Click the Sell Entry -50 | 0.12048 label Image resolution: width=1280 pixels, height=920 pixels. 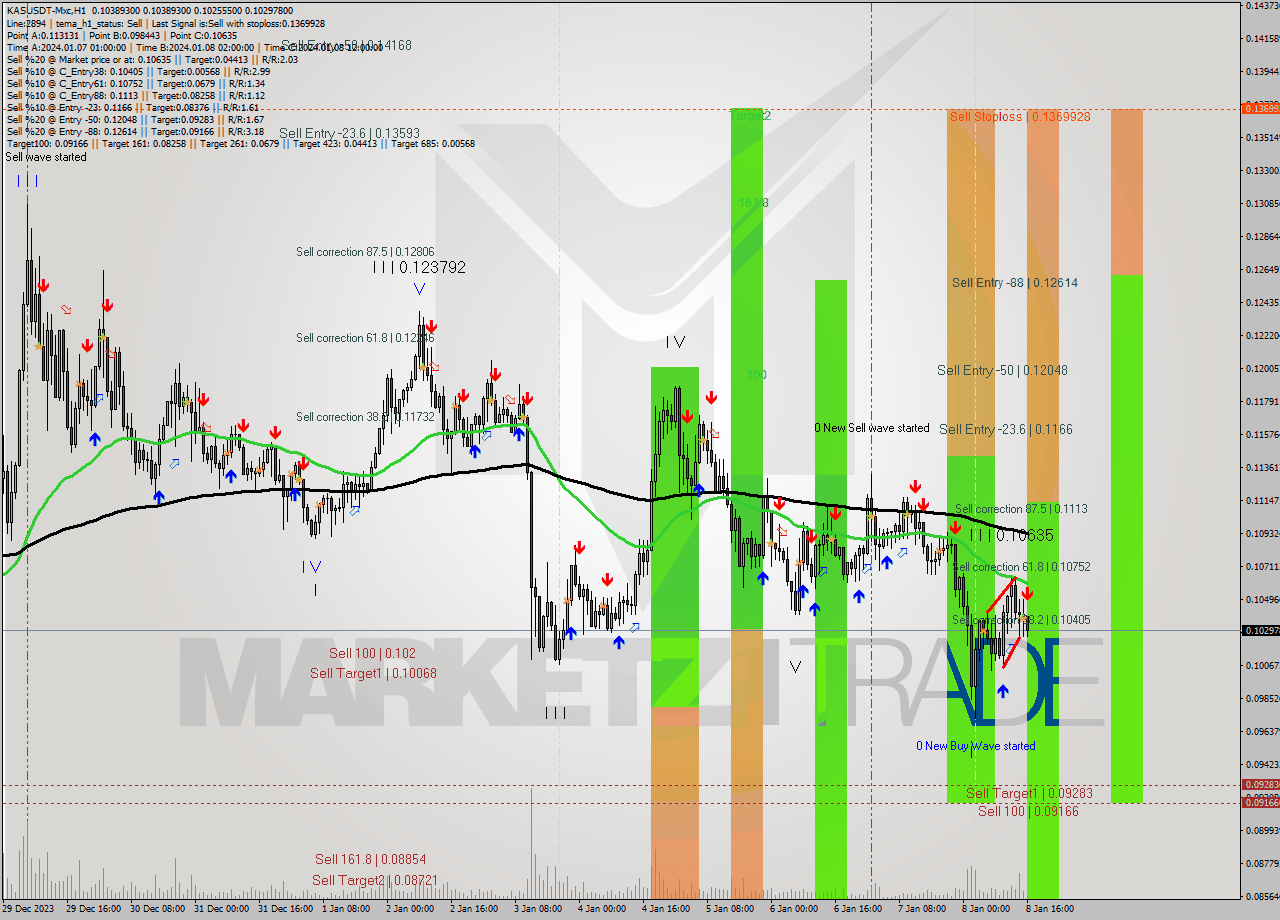(1002, 370)
